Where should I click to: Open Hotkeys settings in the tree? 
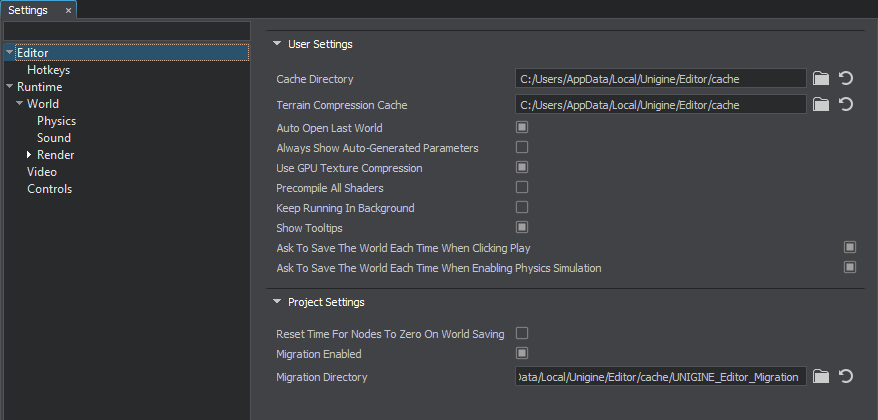coord(48,70)
